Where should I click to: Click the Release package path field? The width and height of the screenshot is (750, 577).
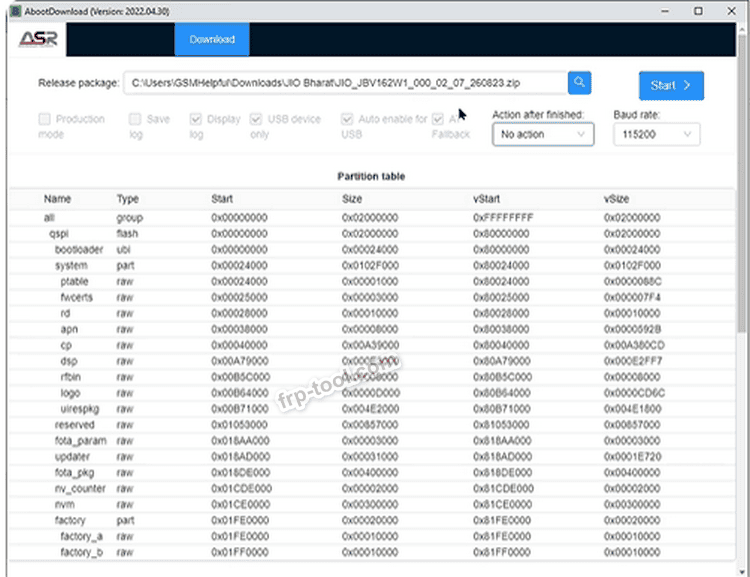pos(345,83)
